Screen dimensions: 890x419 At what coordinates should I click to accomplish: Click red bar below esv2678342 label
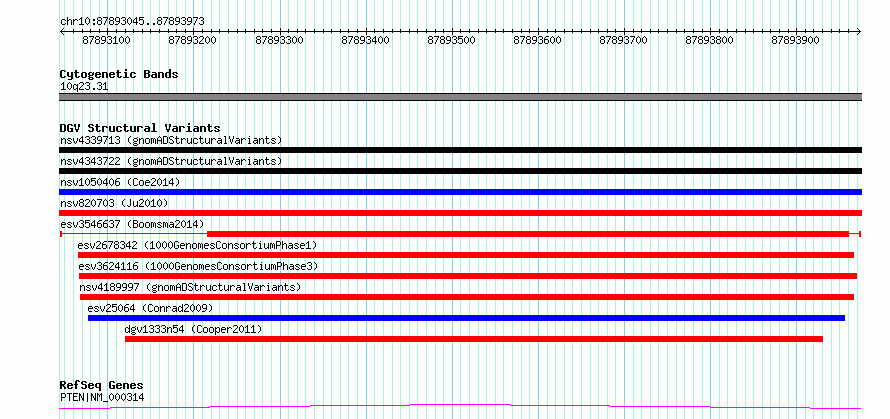[x=466, y=255]
